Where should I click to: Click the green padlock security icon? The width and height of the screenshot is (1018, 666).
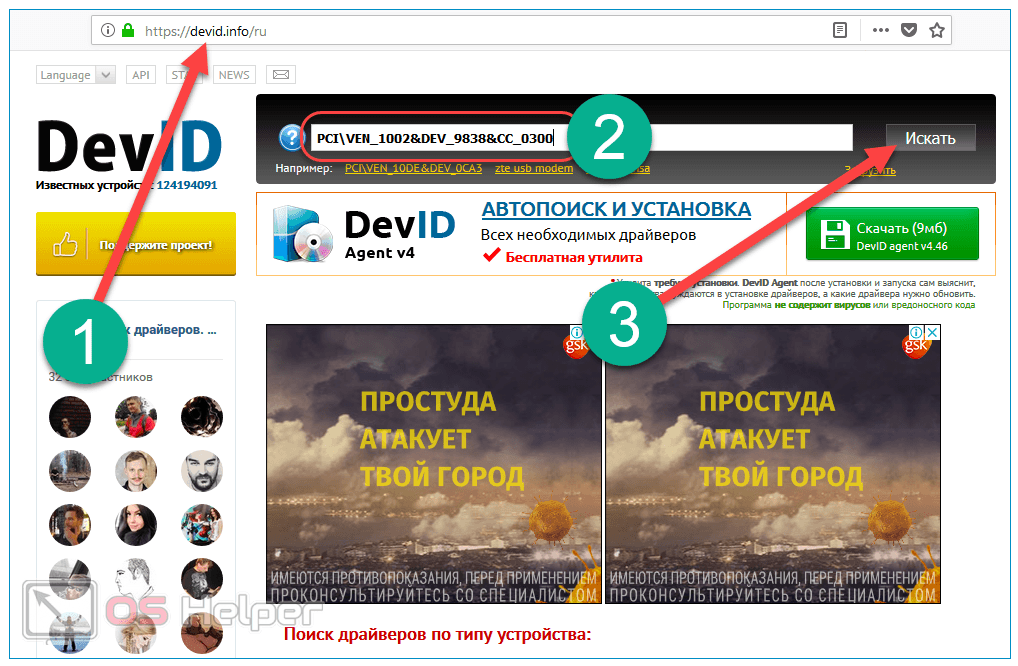[x=128, y=30]
